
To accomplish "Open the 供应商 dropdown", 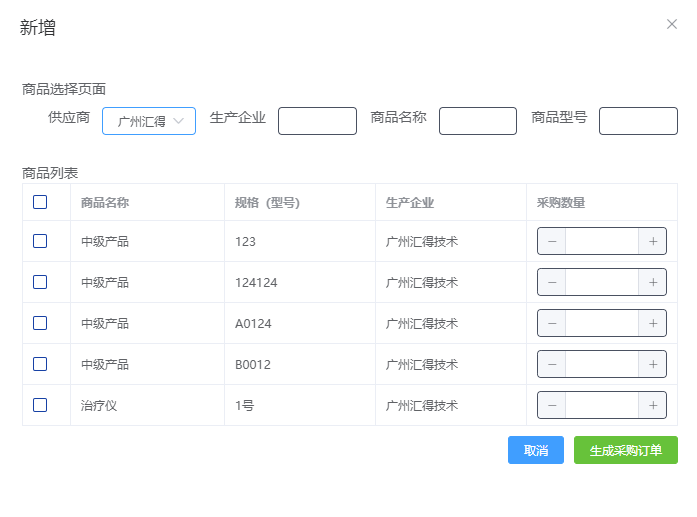I will (x=149, y=121).
